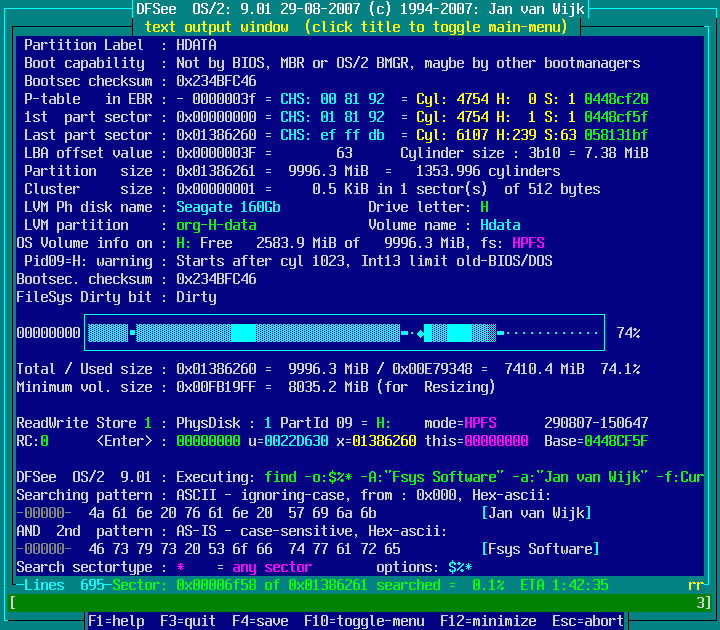Click the DFSee OS/2 9.01 title bar text
The height and width of the screenshot is (630, 720).
[360, 9]
